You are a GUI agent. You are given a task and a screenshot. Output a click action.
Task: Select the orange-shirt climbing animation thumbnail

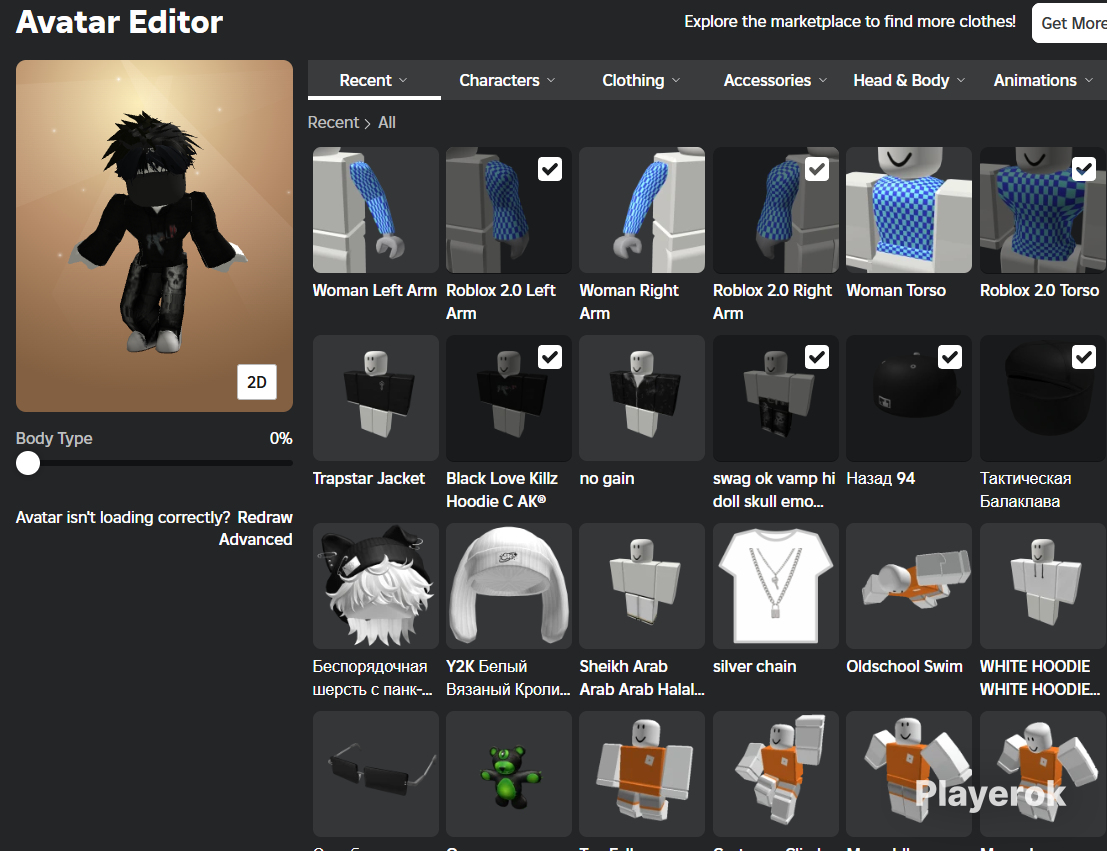click(775, 773)
